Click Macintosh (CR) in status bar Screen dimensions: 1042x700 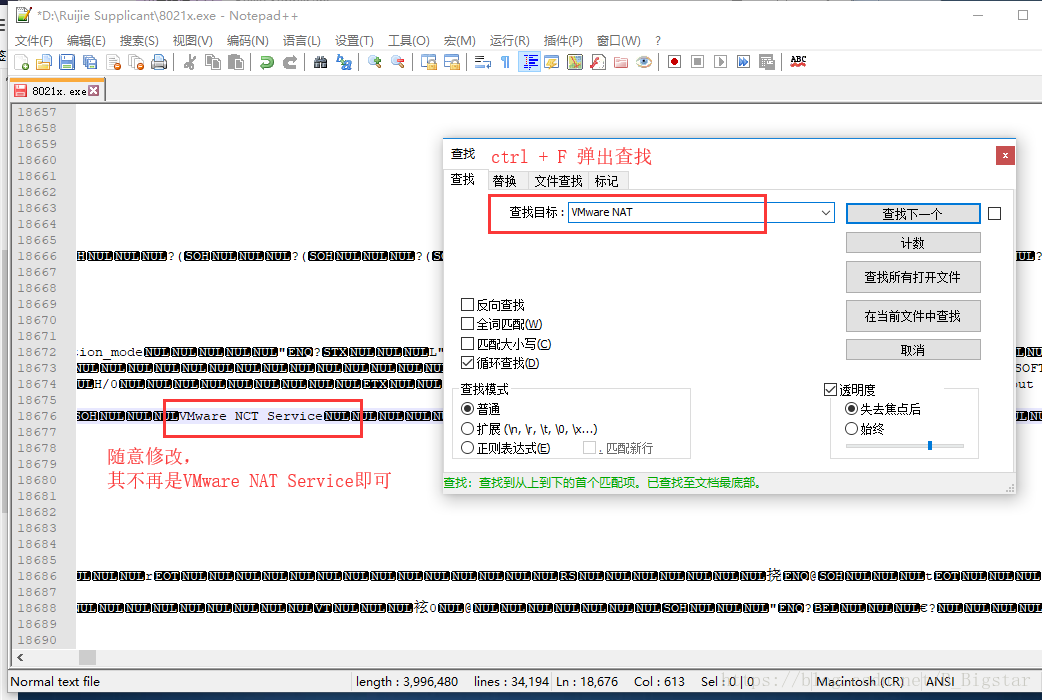pyautogui.click(x=859, y=681)
